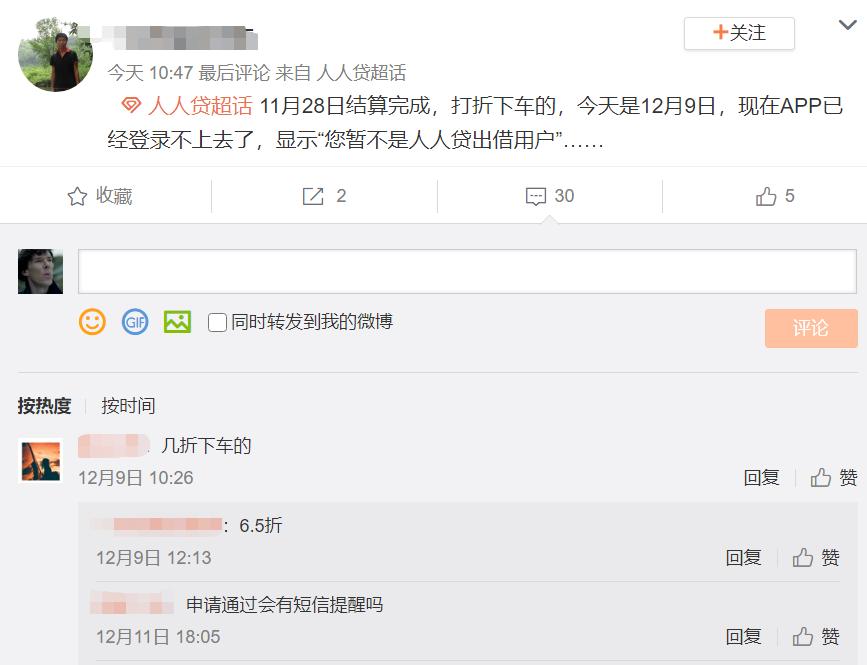
Task: Click inside the comment input box
Action: tap(450, 271)
